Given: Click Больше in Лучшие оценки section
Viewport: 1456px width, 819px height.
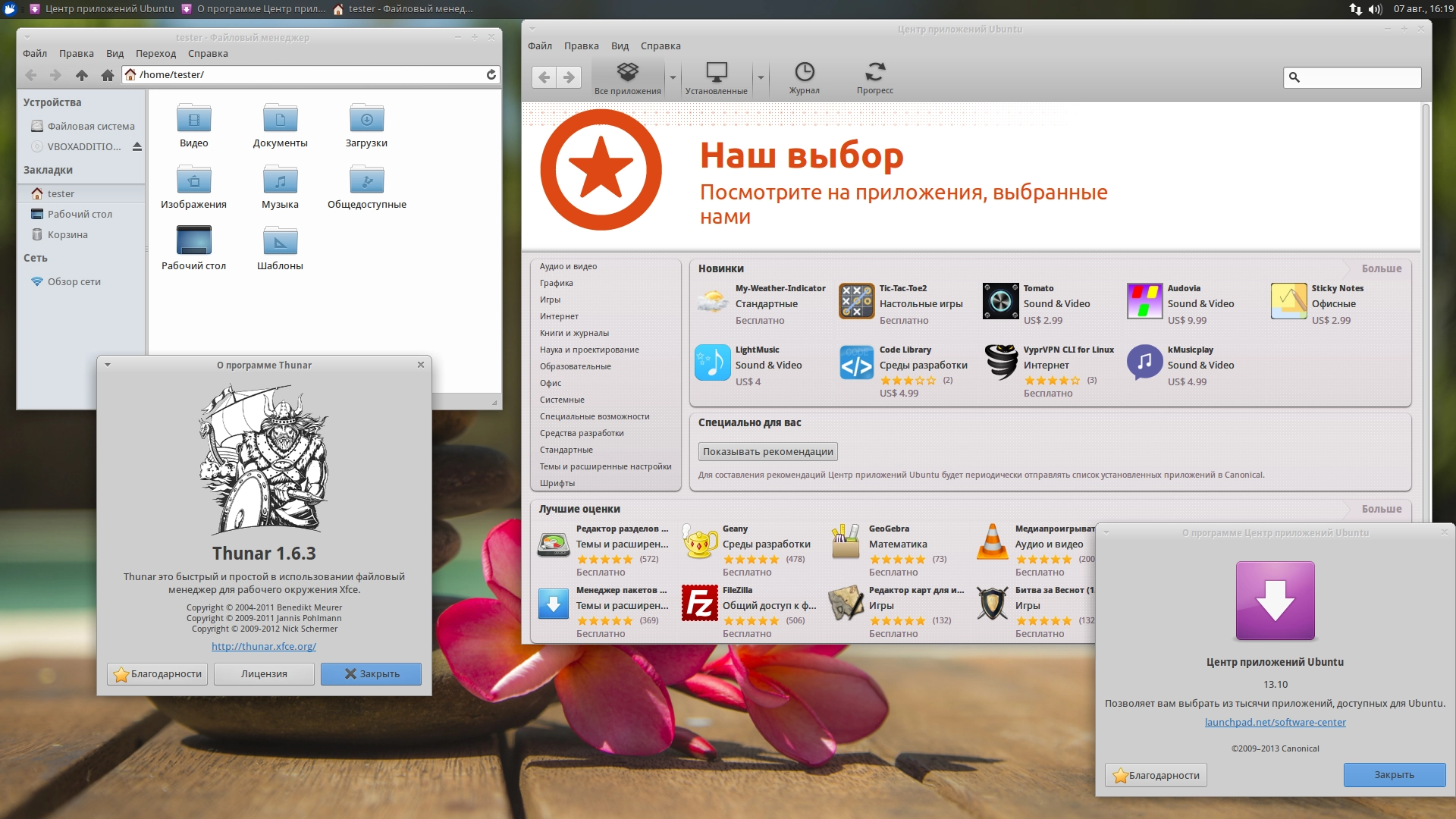Looking at the screenshot, I should (1381, 509).
